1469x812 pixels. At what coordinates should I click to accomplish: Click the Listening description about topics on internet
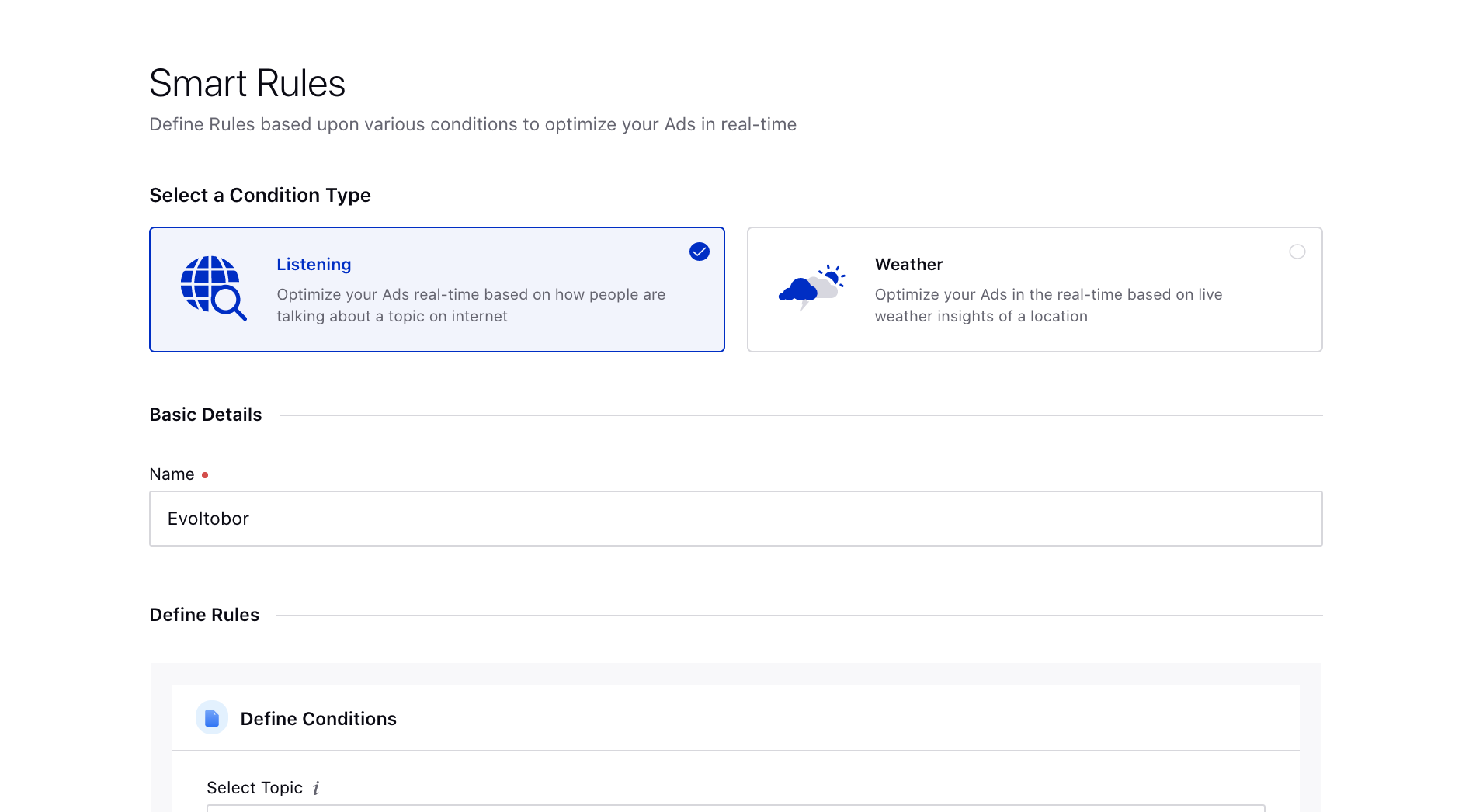point(471,305)
